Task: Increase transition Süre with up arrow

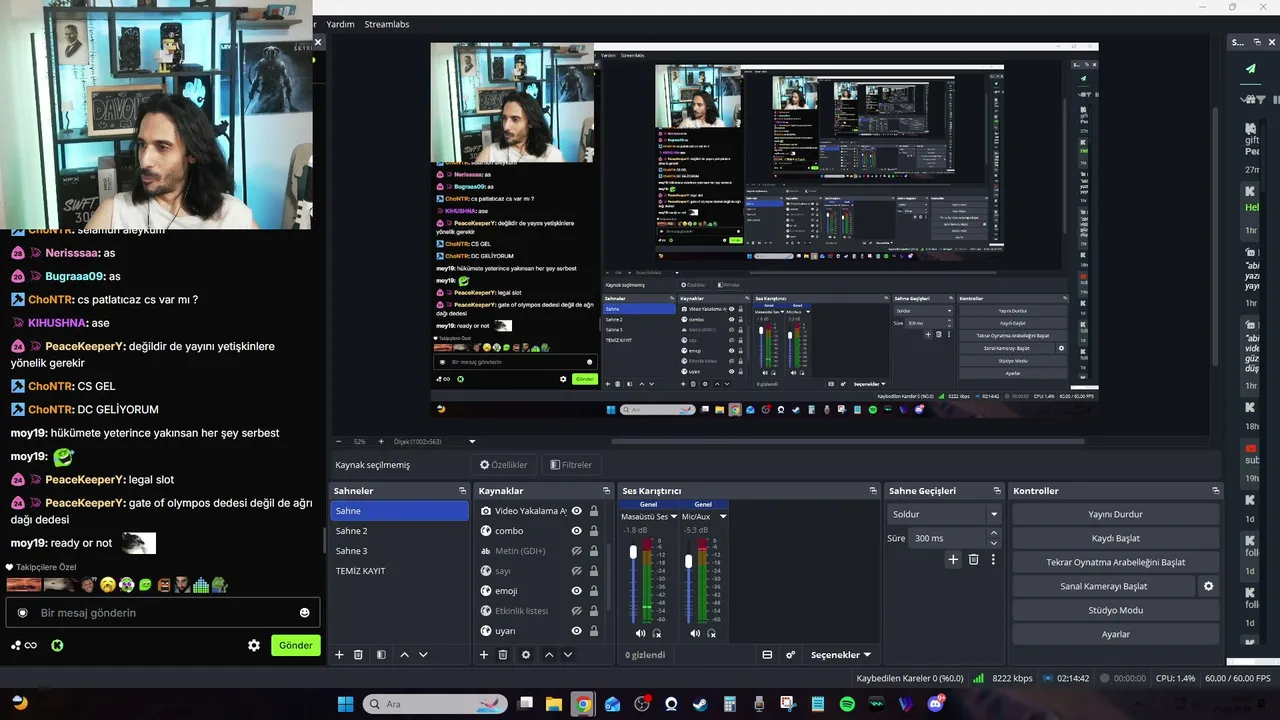Action: [993, 533]
